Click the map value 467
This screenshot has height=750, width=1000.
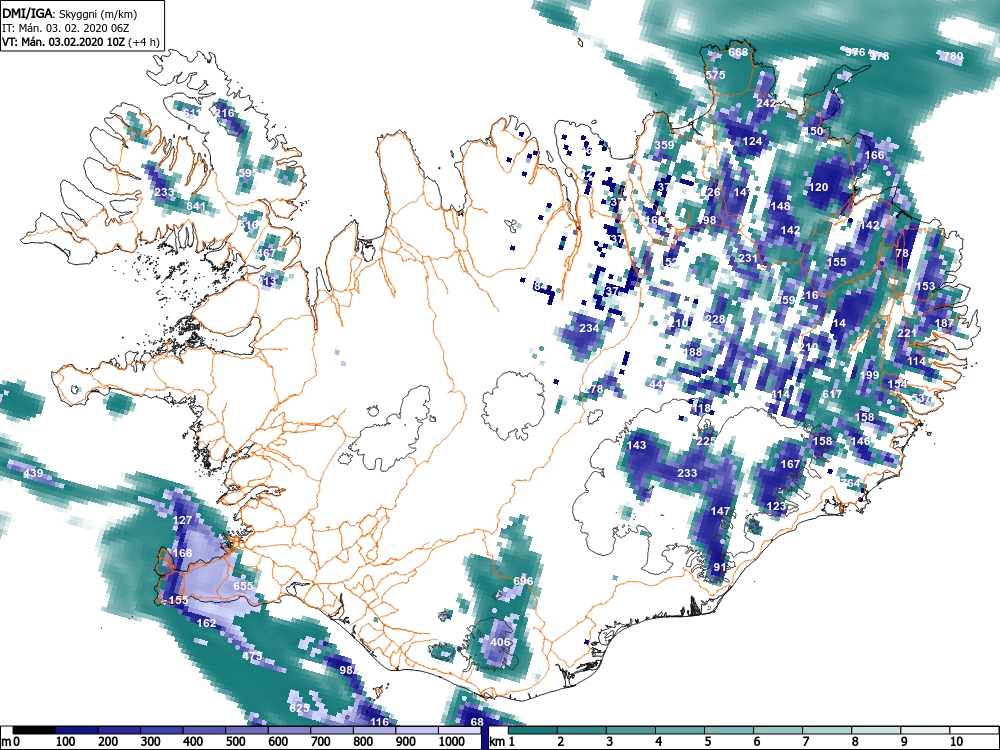tap(266, 253)
